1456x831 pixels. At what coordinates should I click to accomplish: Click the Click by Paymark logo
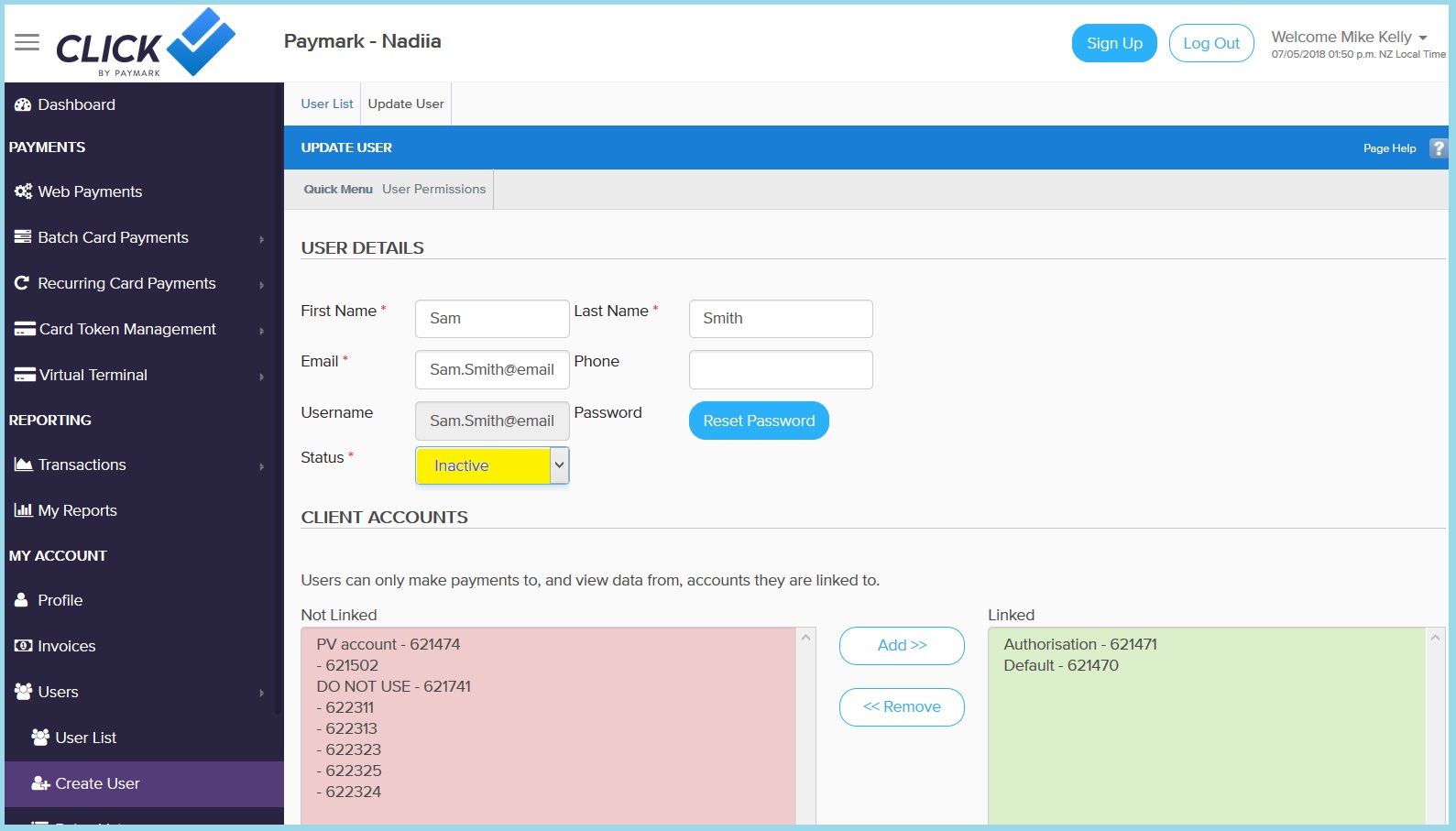(146, 42)
